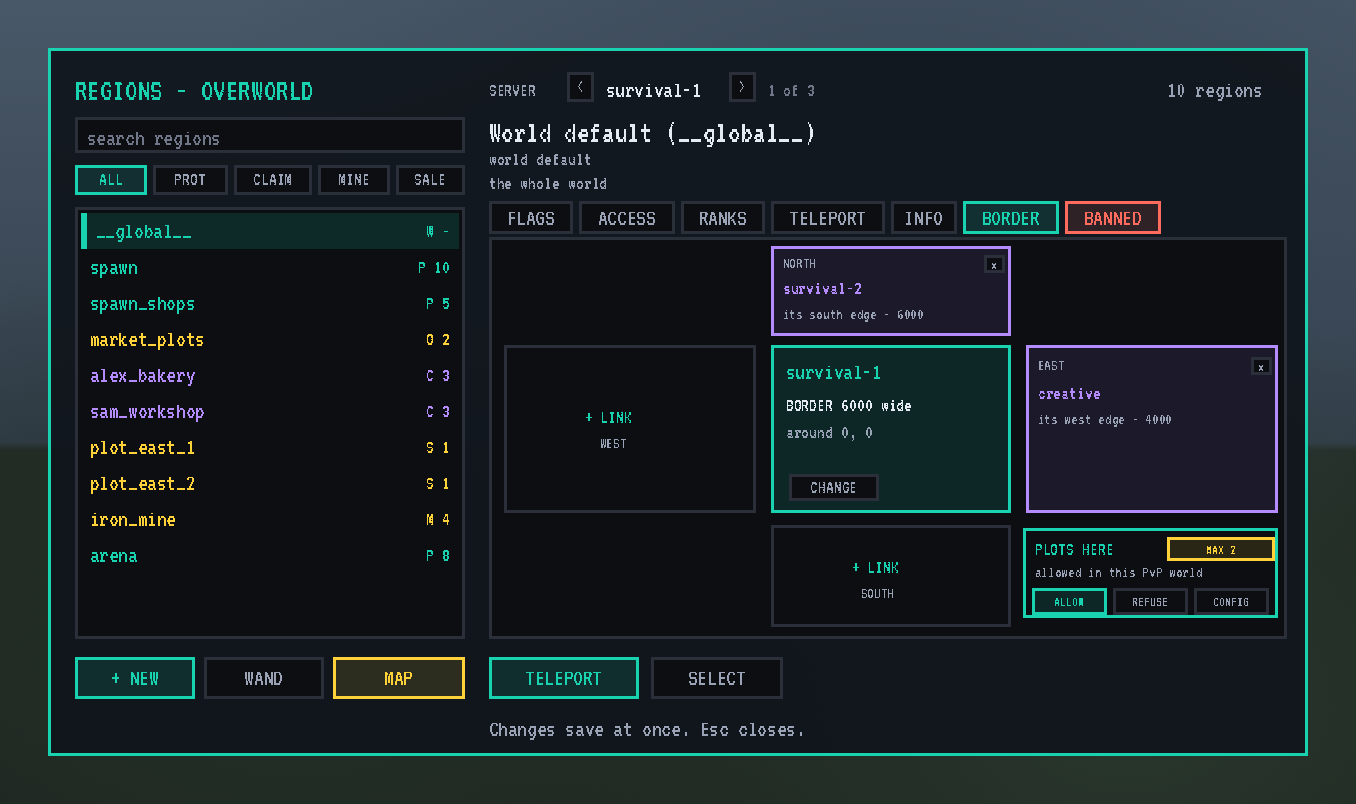The width and height of the screenshot is (1356, 804).
Task: Go to next server with right arrow
Action: 742,88
